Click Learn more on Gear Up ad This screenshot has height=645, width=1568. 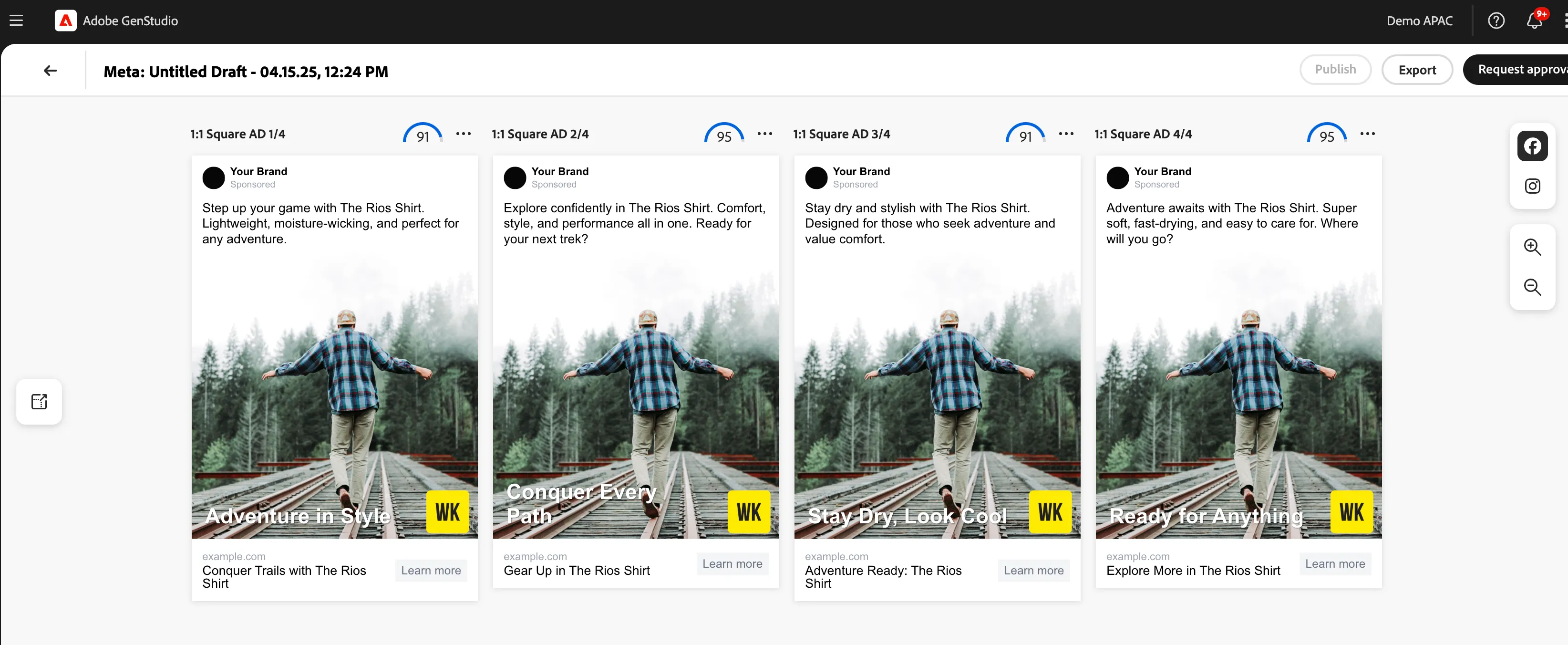pyautogui.click(x=732, y=564)
